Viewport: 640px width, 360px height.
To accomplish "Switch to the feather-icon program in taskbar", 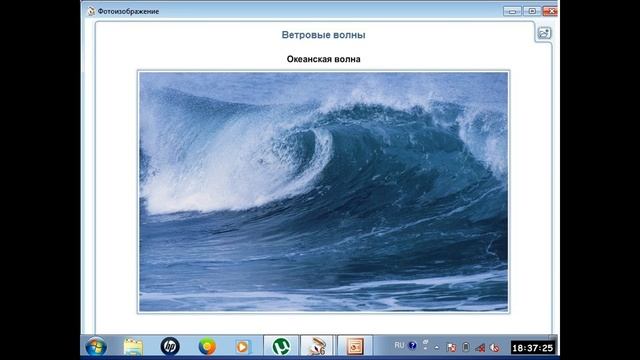I will pyautogui.click(x=317, y=347).
